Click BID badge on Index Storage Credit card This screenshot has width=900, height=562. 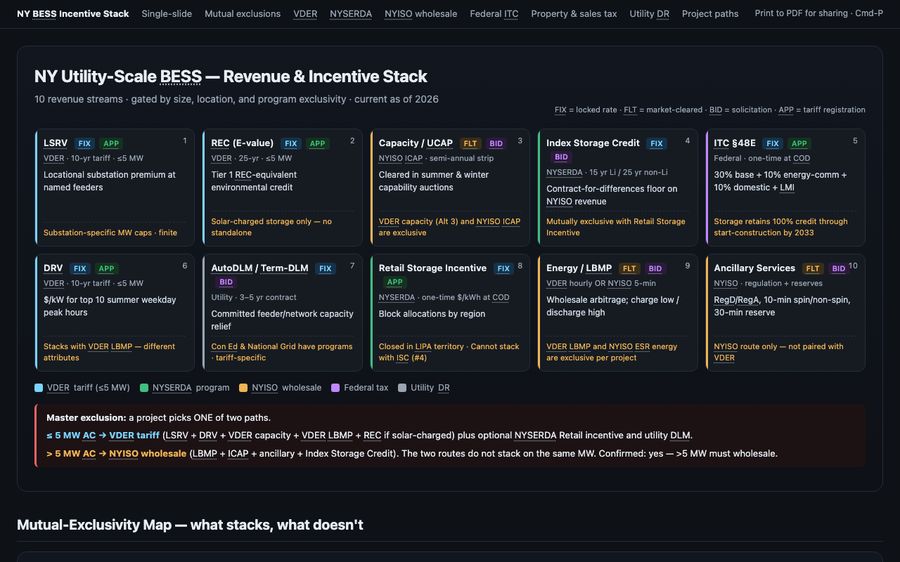point(561,157)
